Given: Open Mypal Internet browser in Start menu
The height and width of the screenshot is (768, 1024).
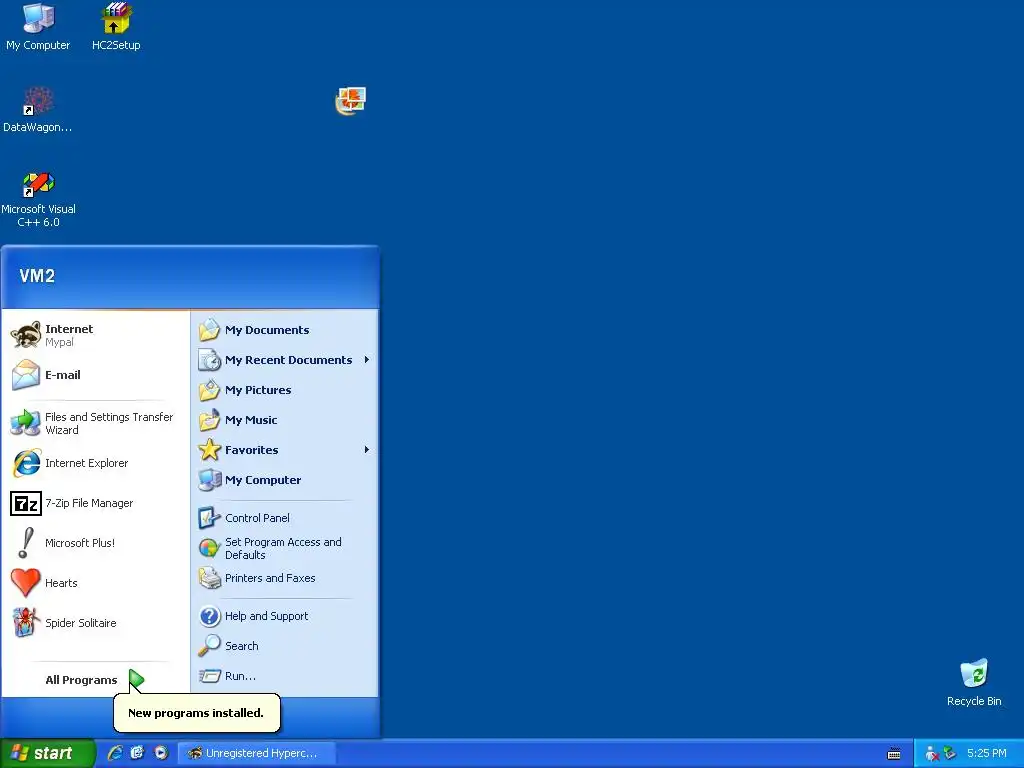Looking at the screenshot, I should tap(95, 335).
